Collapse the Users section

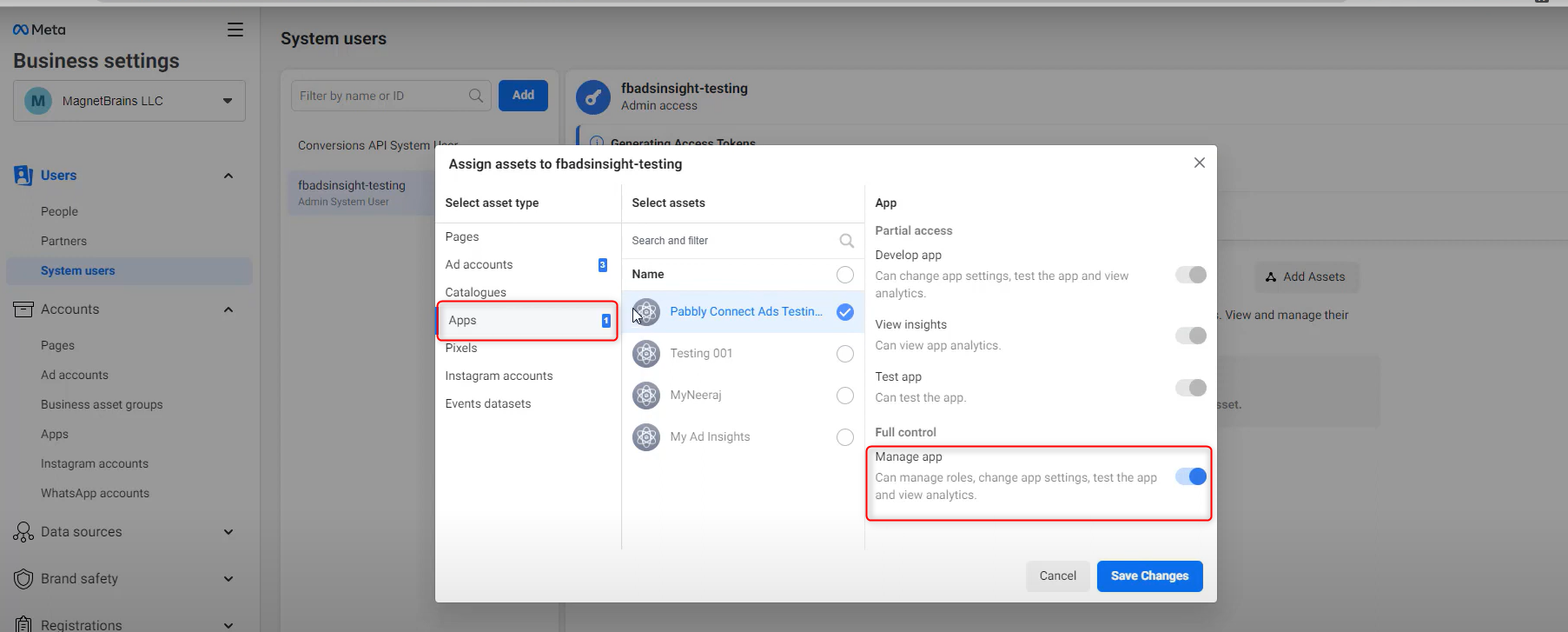tap(228, 176)
